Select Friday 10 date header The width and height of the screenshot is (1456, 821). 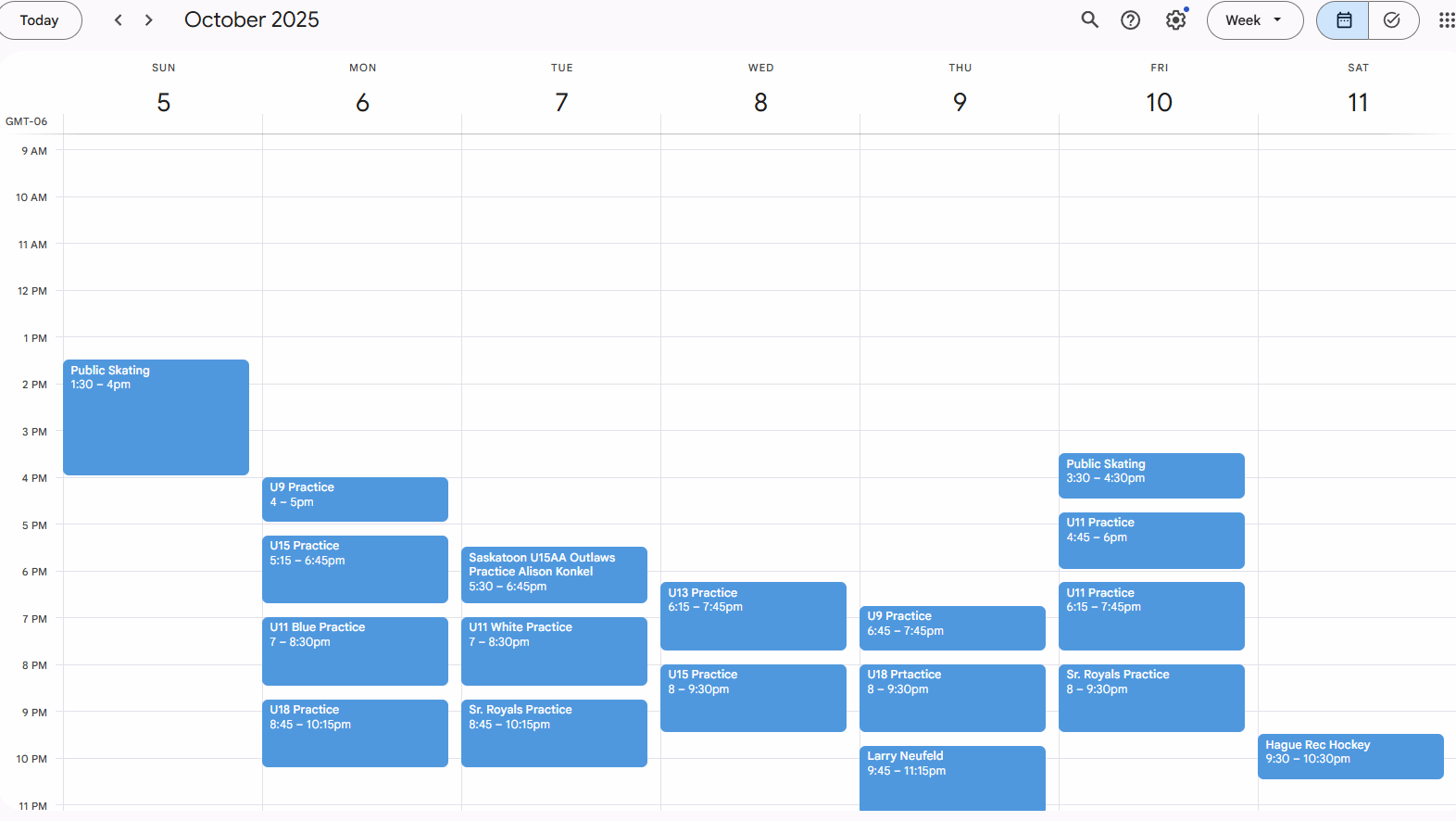click(x=1159, y=102)
